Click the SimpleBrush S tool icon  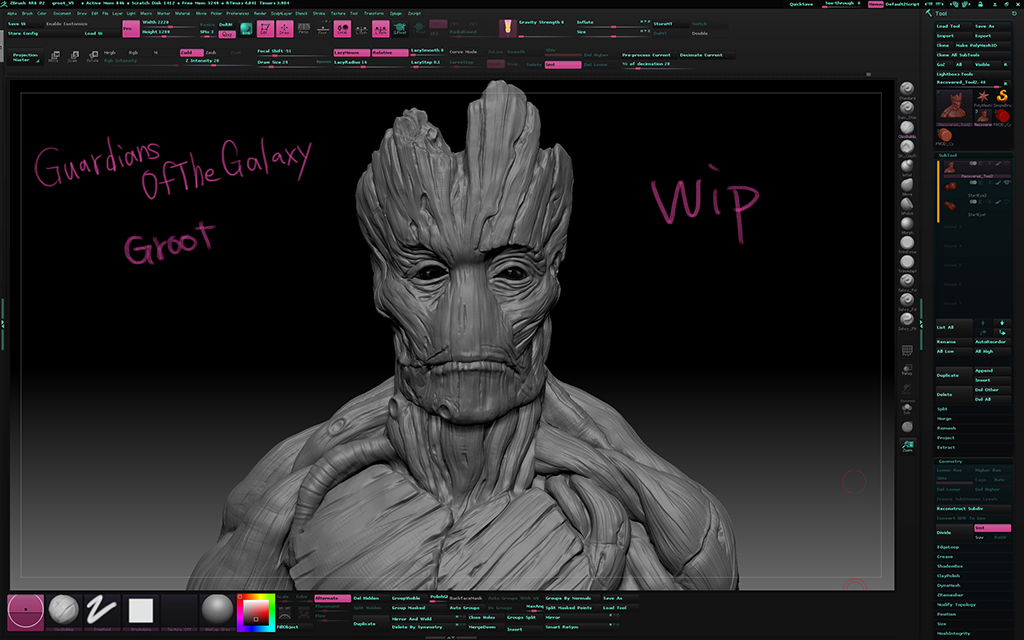coord(1002,98)
